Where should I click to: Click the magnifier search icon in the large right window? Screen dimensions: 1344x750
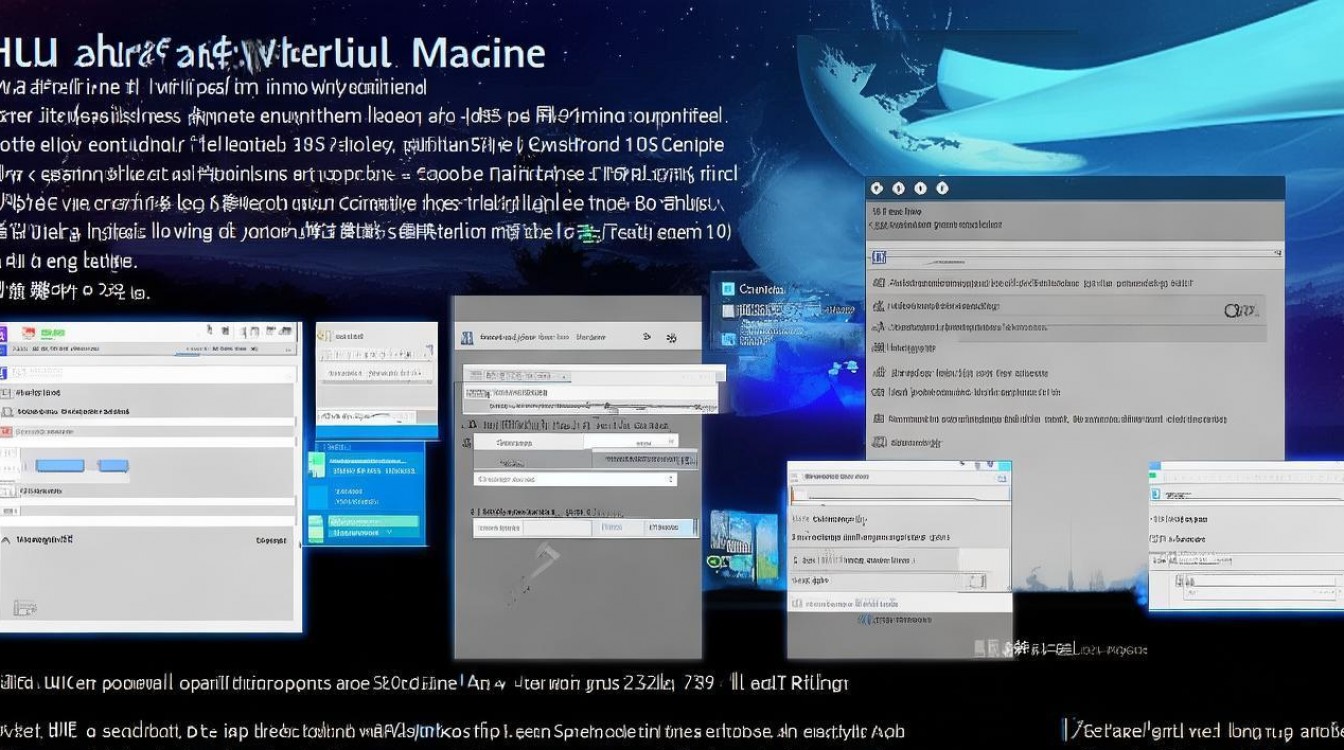(x=1238, y=310)
